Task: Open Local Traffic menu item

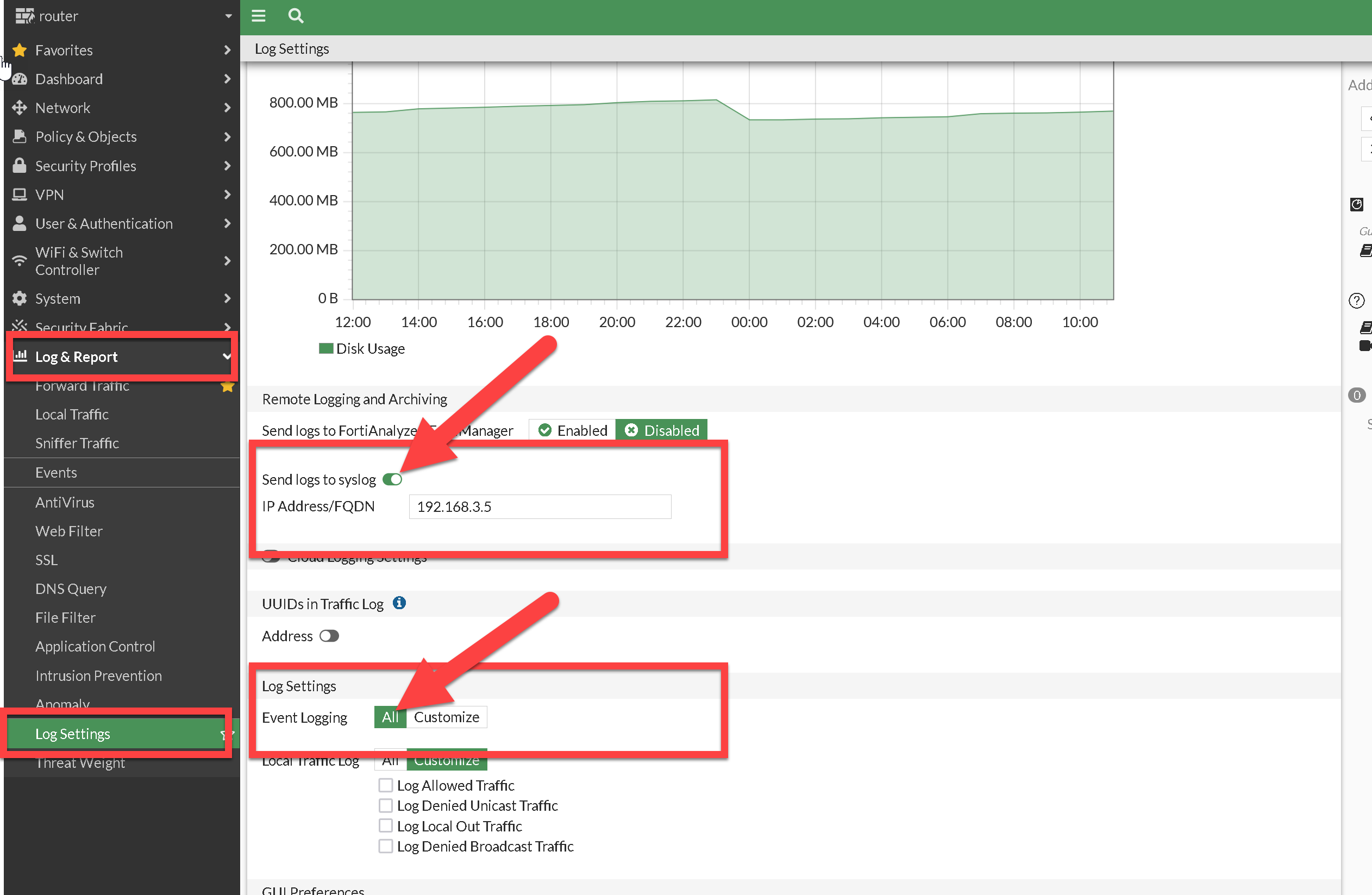Action: (x=72, y=414)
